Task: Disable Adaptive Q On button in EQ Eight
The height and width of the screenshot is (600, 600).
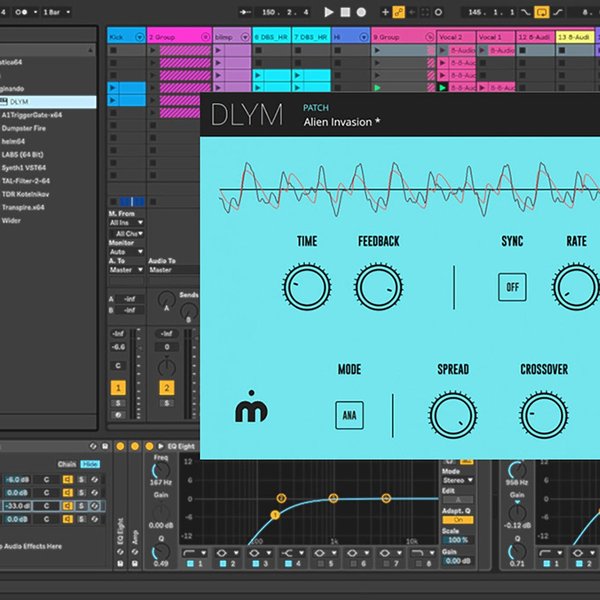Action: click(457, 520)
